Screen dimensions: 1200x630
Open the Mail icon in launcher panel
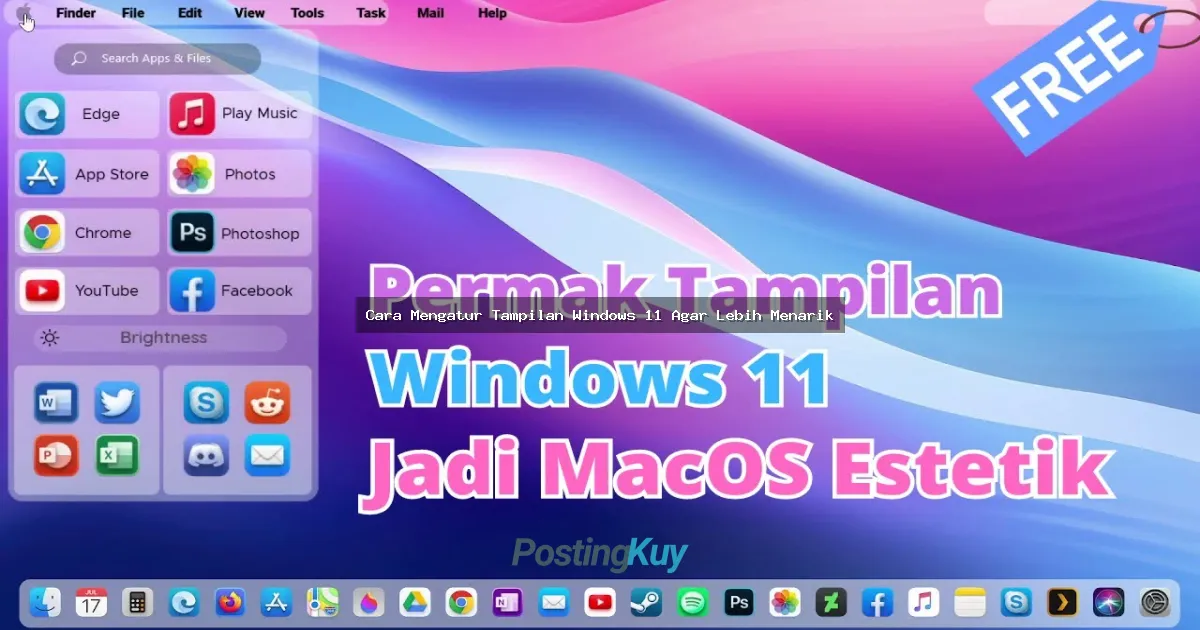pos(267,455)
